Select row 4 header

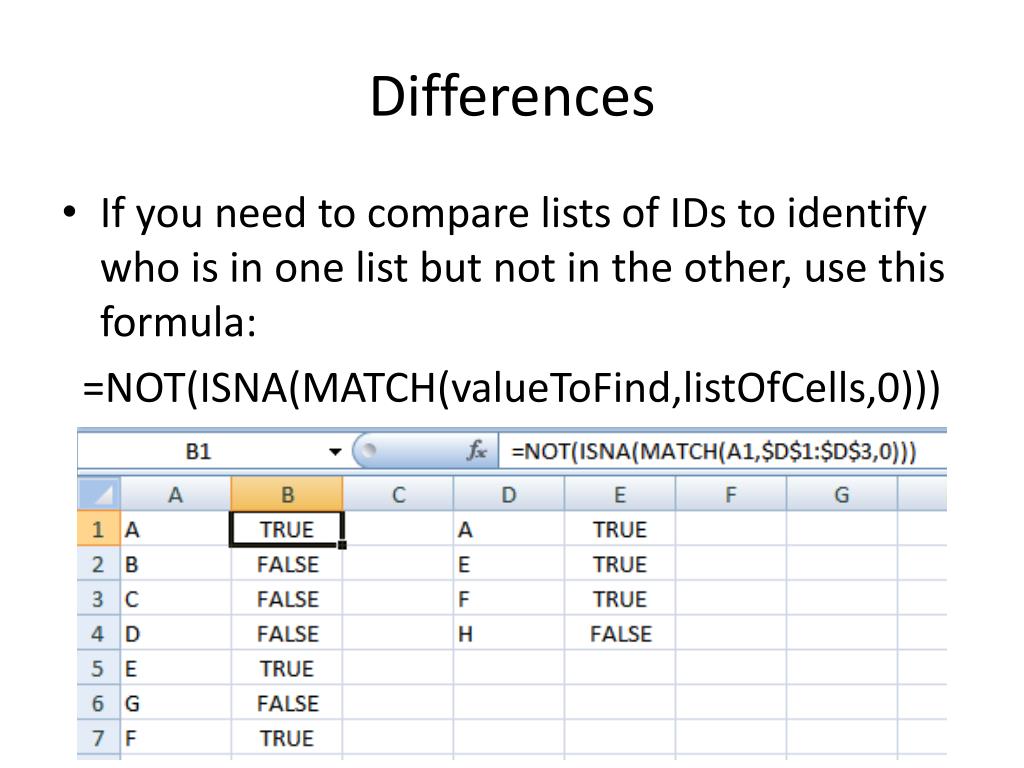tap(99, 633)
